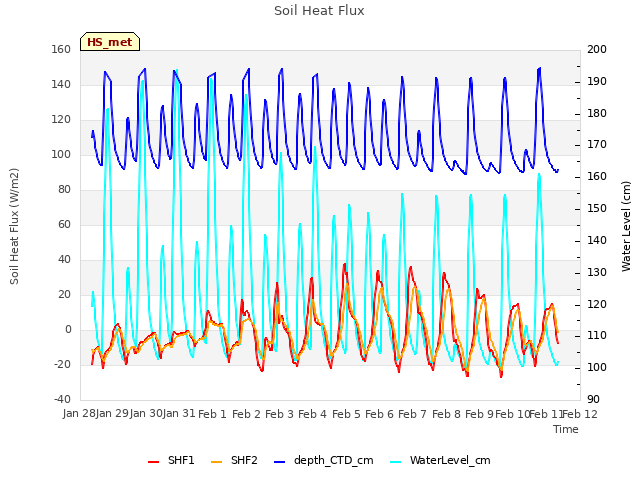
Task: Click the Time x-axis label
Action: tap(566, 429)
